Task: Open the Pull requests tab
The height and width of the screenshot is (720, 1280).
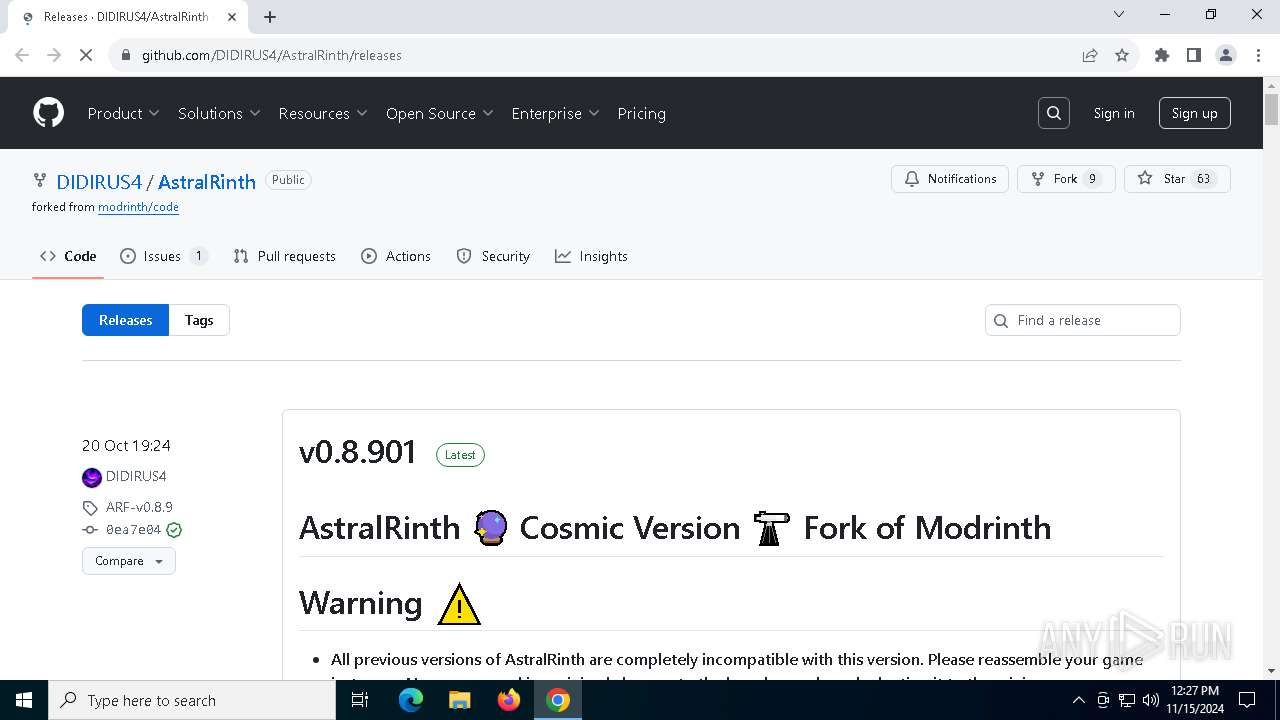Action: (x=284, y=256)
